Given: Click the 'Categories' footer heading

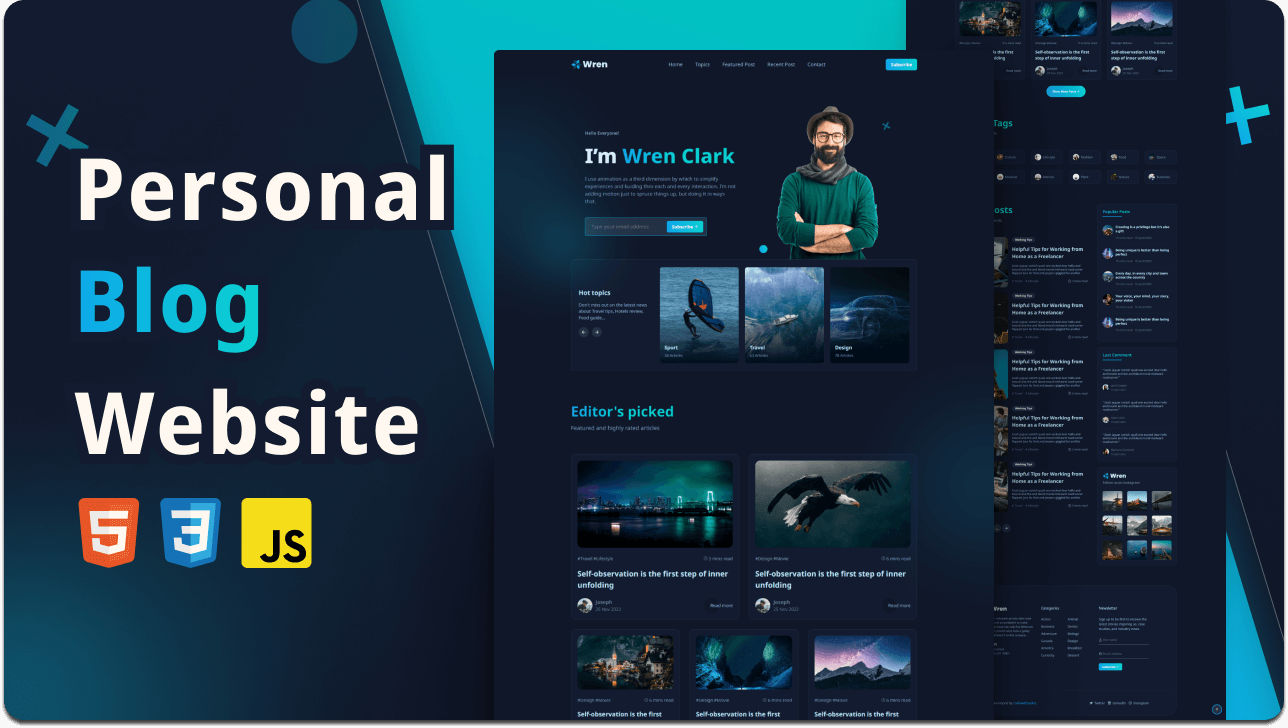Looking at the screenshot, I should 1050,607.
